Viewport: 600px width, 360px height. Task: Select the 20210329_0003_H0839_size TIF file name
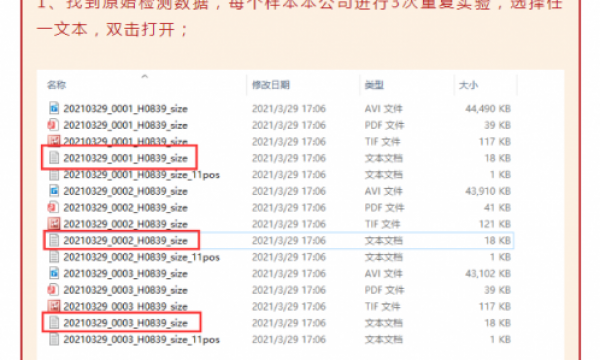pos(126,306)
